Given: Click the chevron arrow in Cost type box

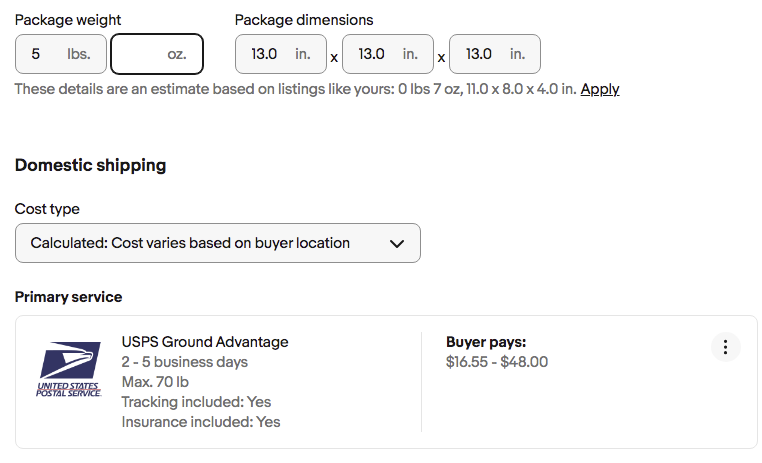Looking at the screenshot, I should click(396, 243).
